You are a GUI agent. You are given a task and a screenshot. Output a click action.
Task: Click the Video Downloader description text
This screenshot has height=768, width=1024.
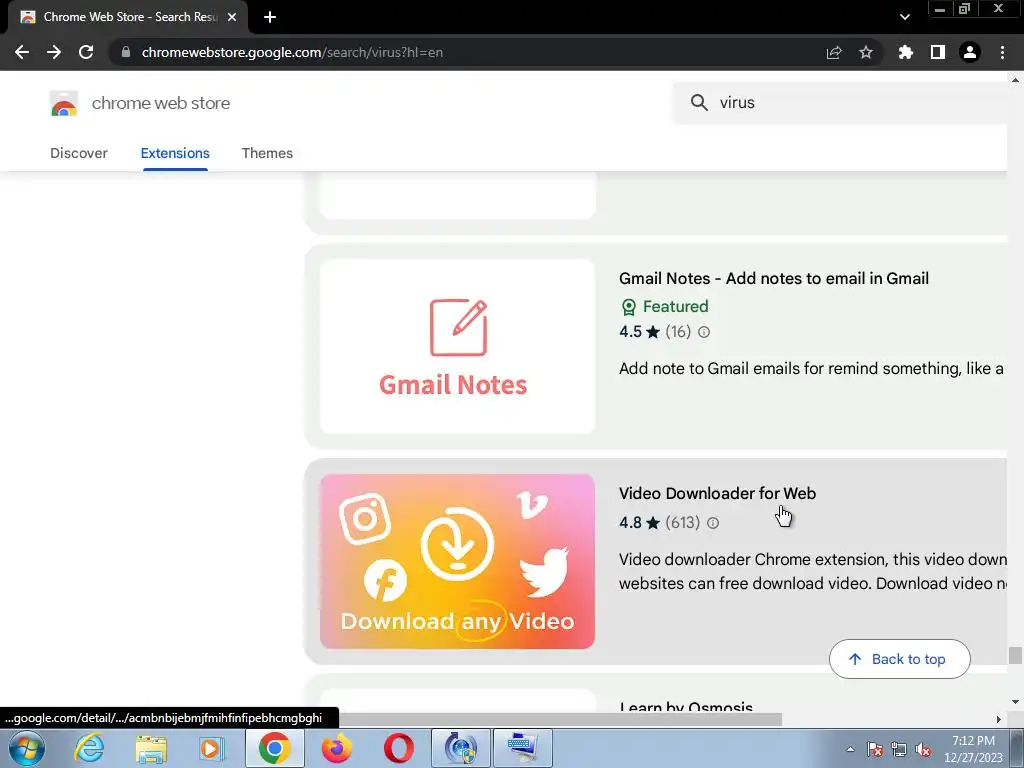point(812,571)
